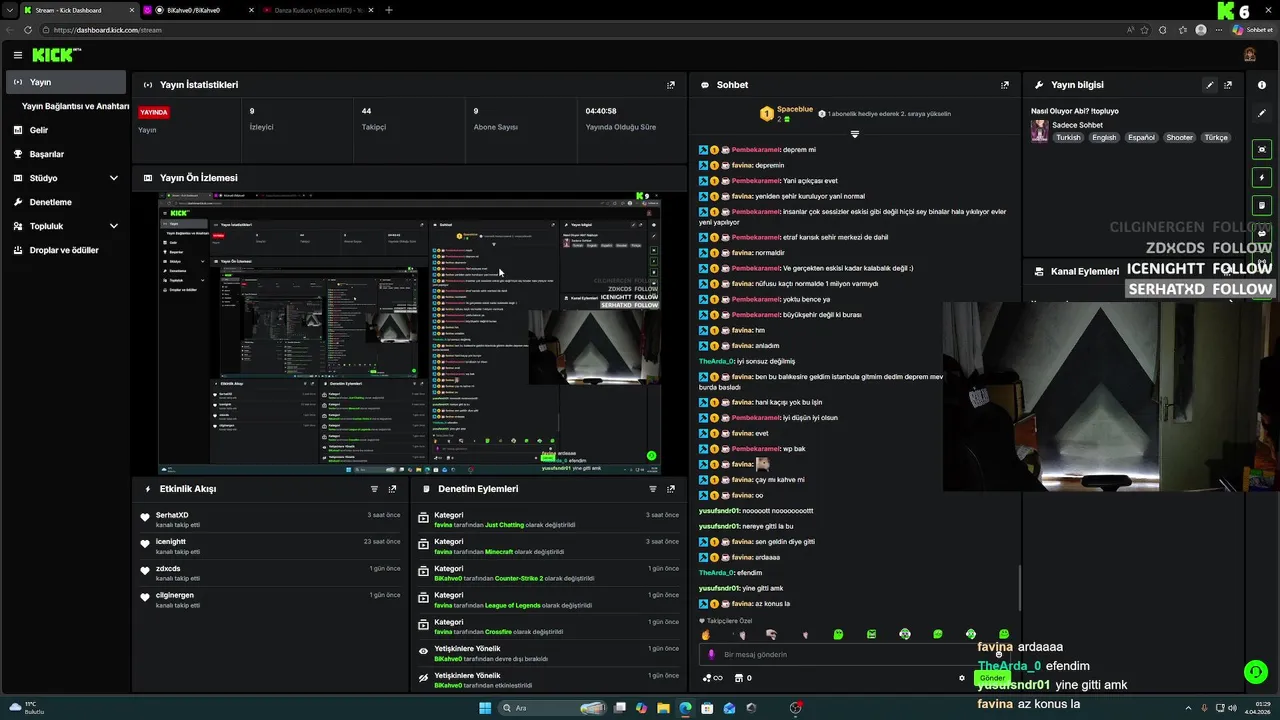Click the pencil icon in right rail

[1262, 113]
